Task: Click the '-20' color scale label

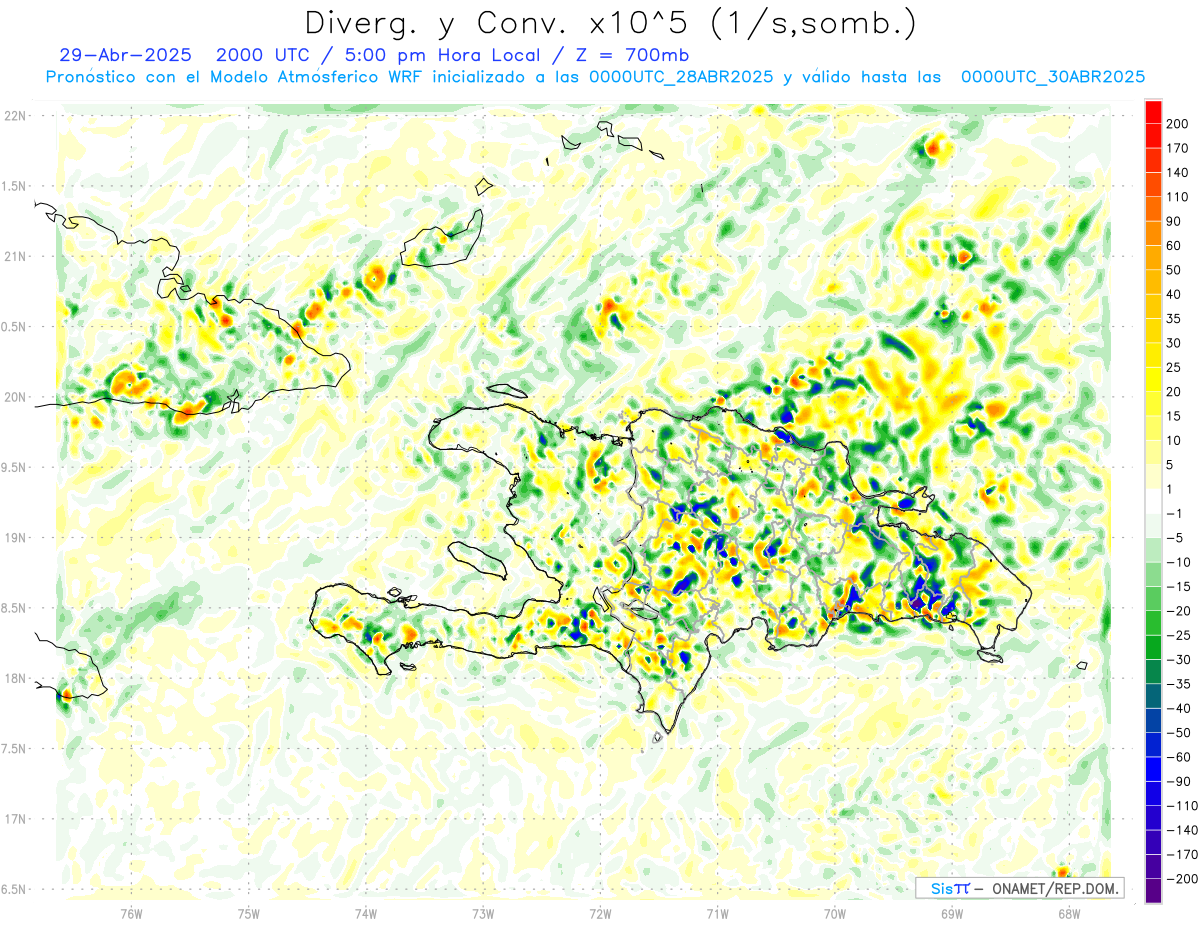Action: 1178,611
